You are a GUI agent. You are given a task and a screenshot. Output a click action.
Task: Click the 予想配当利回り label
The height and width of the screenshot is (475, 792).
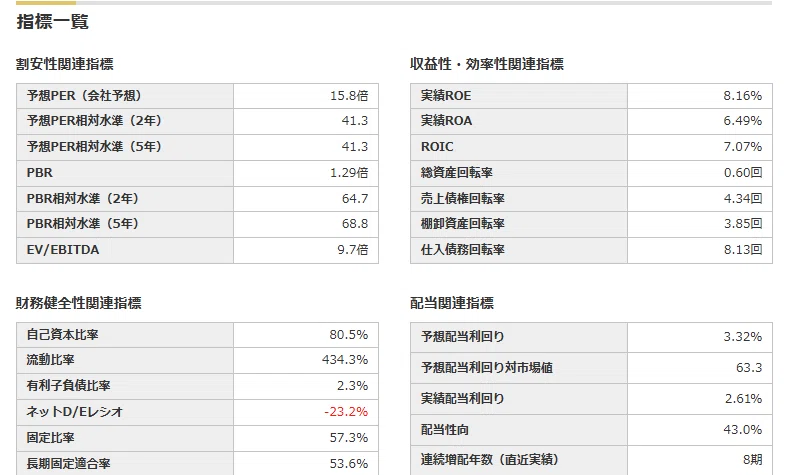tap(463, 337)
